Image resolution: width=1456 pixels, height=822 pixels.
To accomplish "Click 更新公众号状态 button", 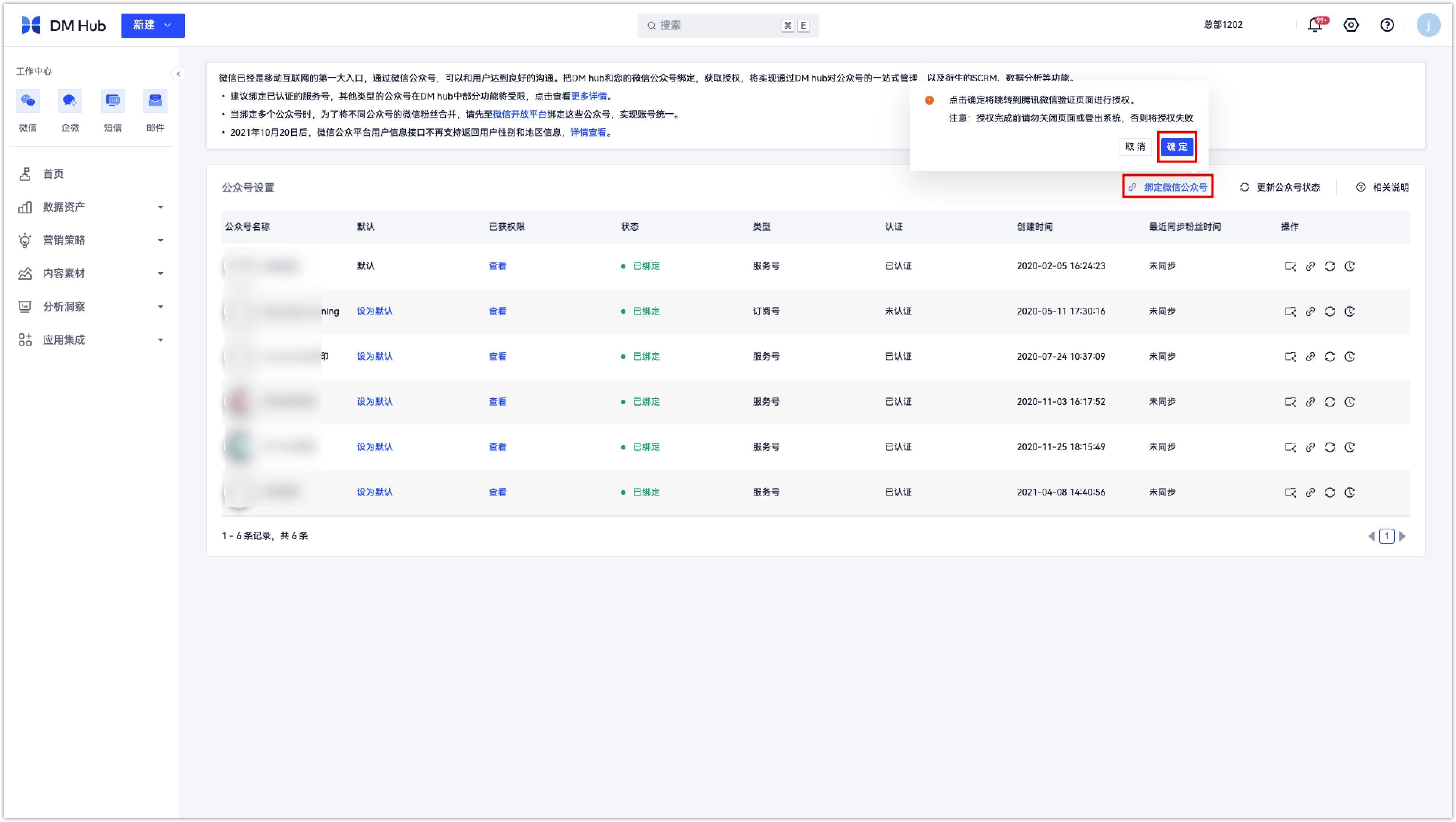I will pyautogui.click(x=1279, y=187).
